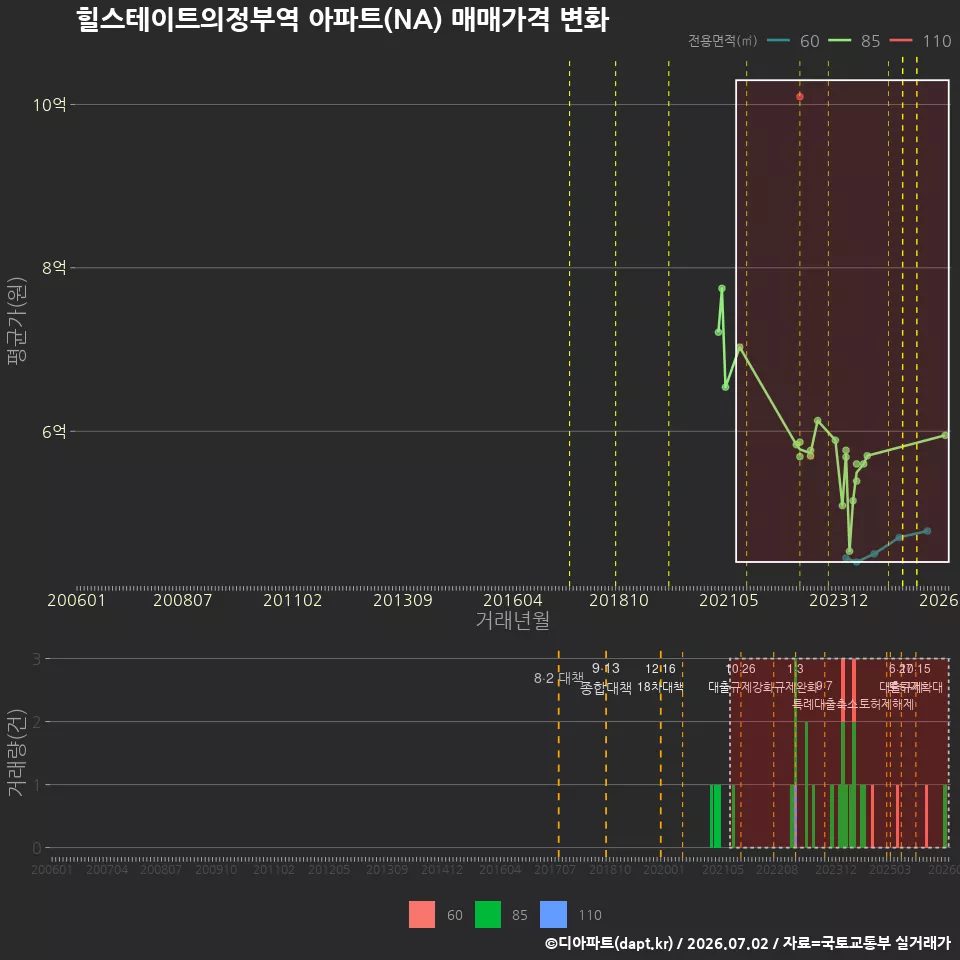This screenshot has height=960, width=960.
Task: Click the 1·3 annotation label
Action: [795, 669]
